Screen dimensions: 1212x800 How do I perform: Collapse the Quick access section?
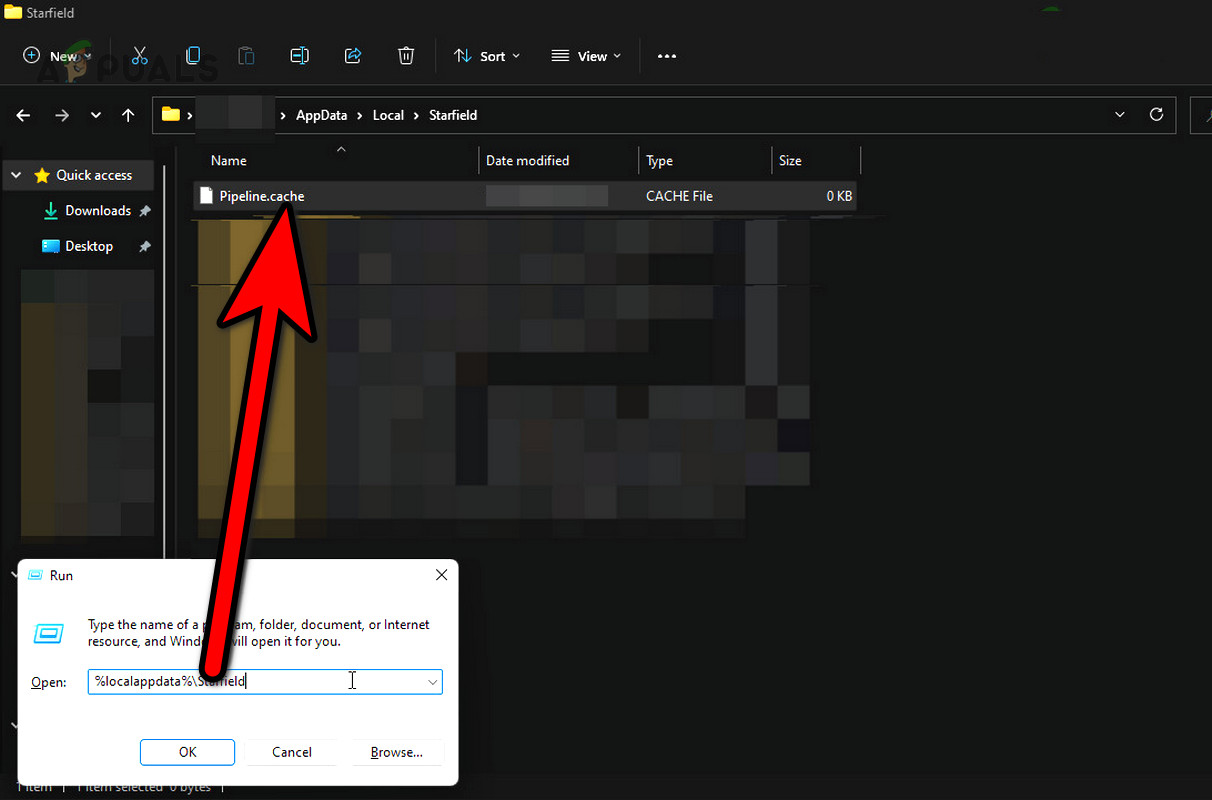[x=15, y=174]
